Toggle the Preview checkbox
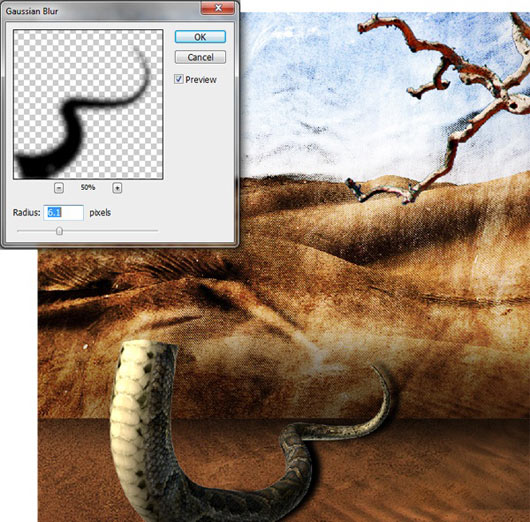530x522 pixels. point(178,79)
